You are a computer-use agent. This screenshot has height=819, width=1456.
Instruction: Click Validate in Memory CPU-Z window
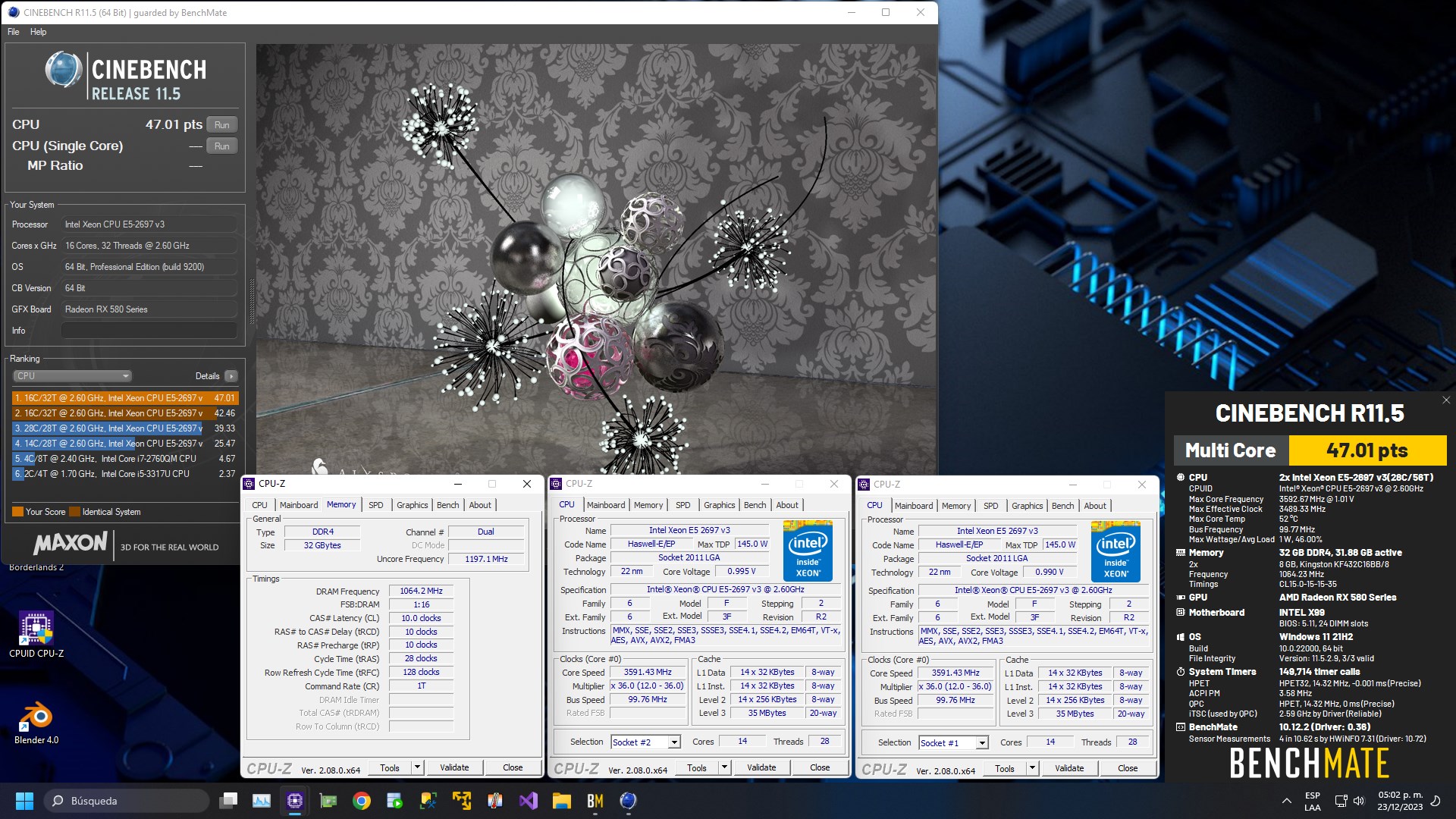(454, 767)
